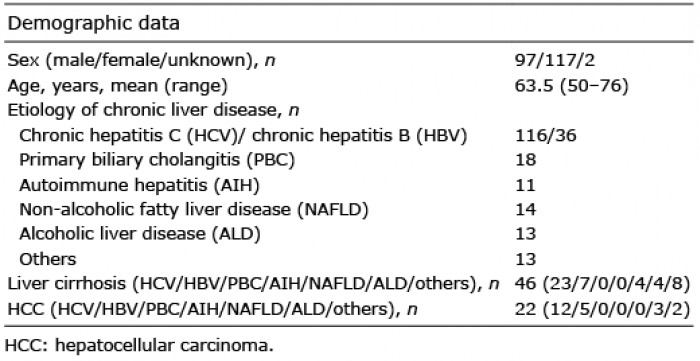Click the value 97/117/2
The image size is (700, 361).
[555, 61]
